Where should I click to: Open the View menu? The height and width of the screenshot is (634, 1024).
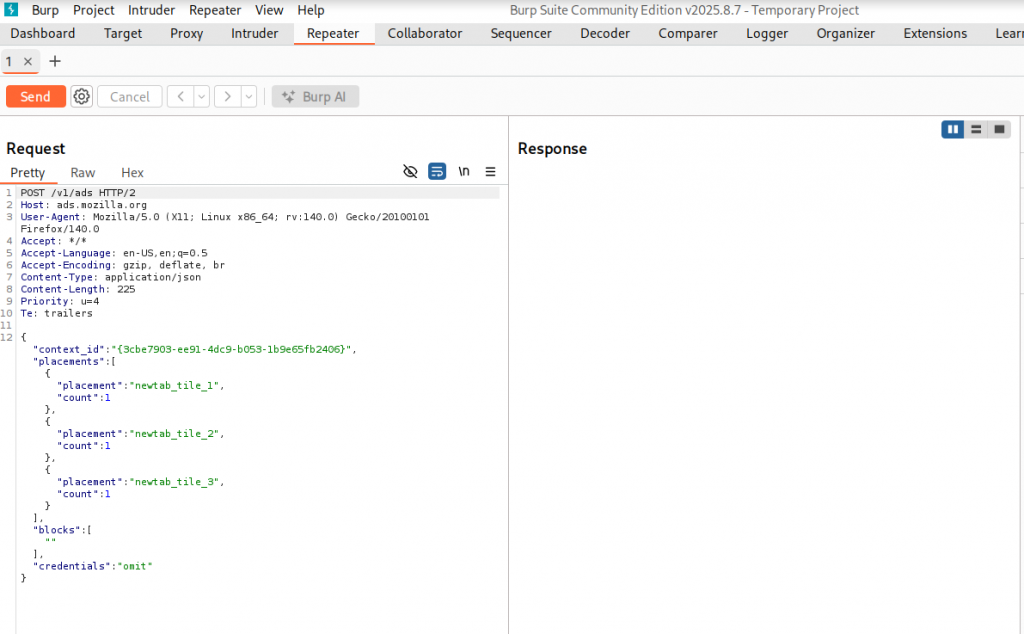click(269, 10)
